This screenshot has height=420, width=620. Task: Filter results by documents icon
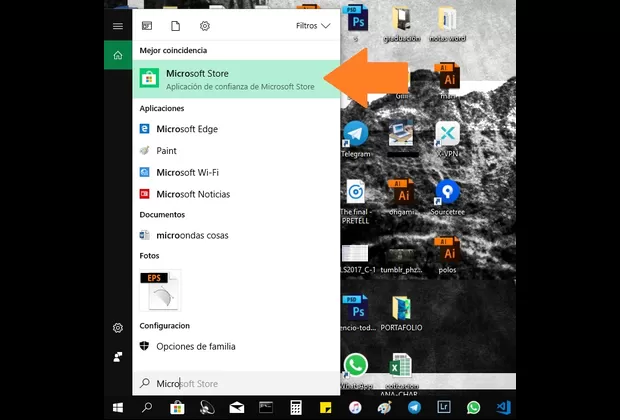click(175, 26)
